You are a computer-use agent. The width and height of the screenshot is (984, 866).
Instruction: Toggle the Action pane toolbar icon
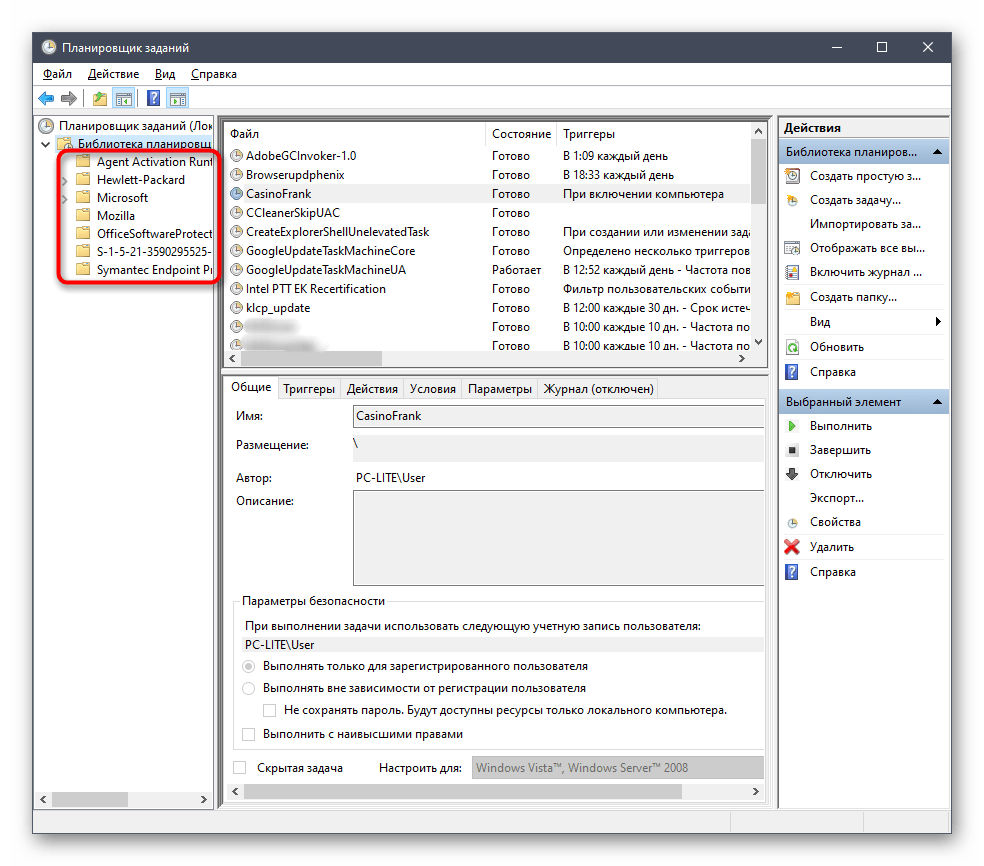(x=178, y=99)
